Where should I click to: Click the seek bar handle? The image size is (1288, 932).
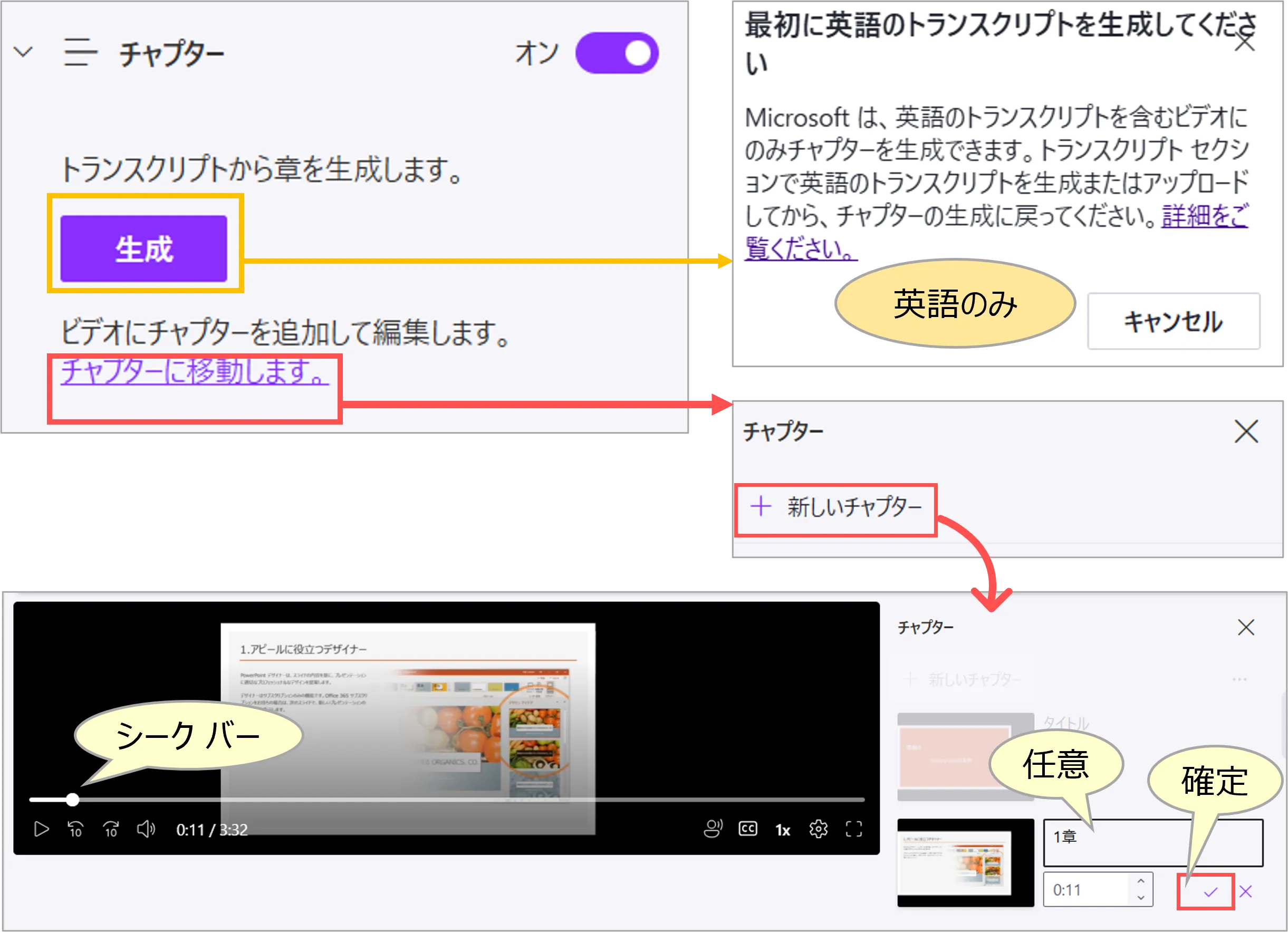[x=72, y=800]
